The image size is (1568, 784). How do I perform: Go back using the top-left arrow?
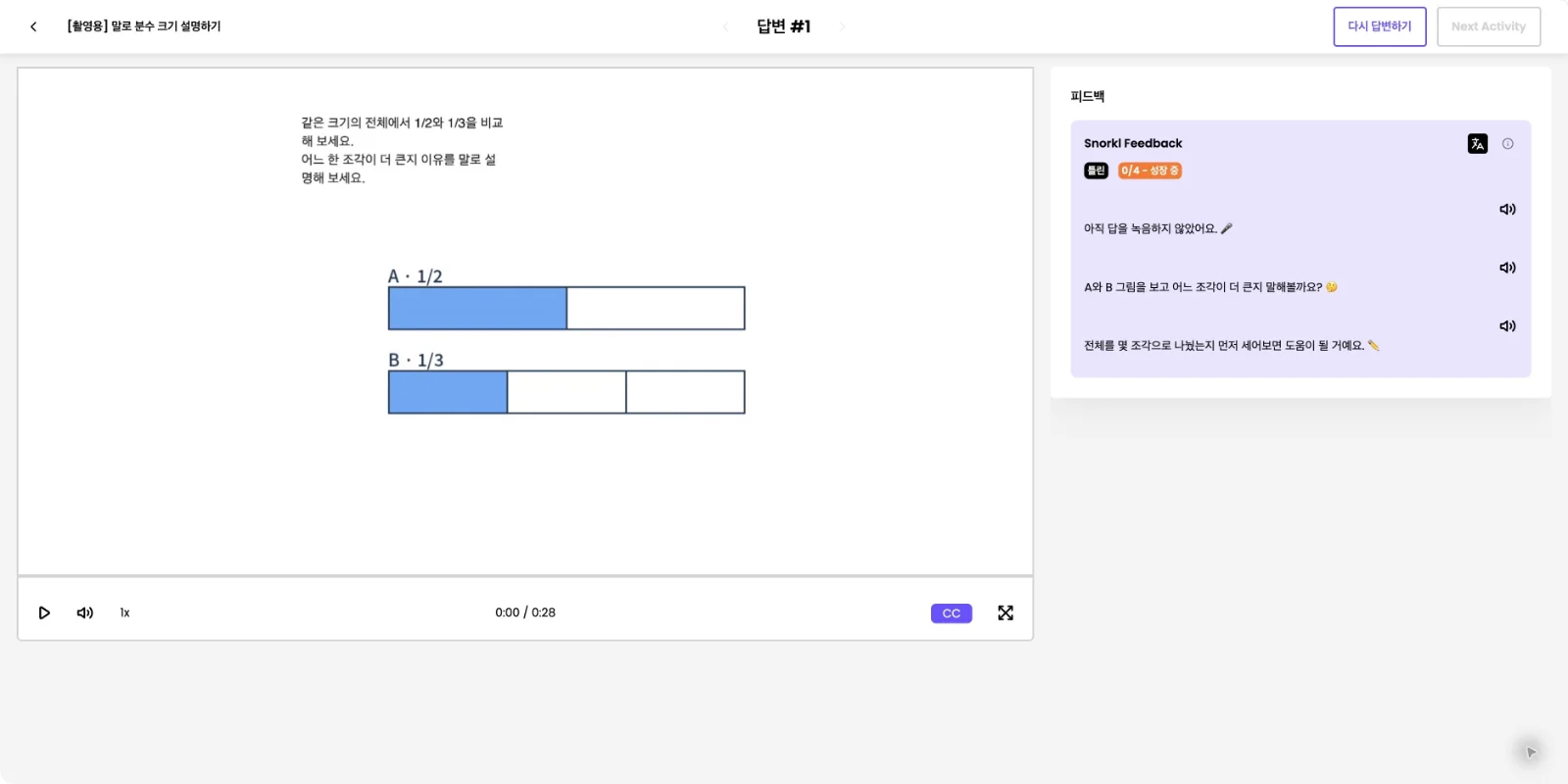[x=33, y=26]
